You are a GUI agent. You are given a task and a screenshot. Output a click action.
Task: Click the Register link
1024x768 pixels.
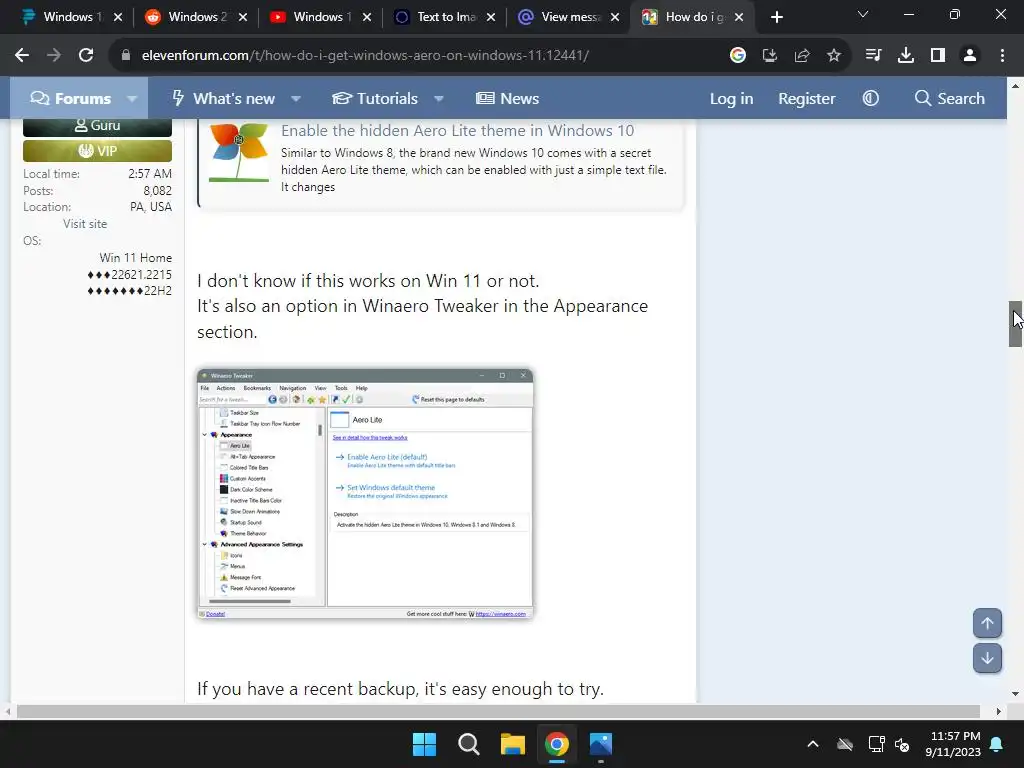tap(807, 99)
